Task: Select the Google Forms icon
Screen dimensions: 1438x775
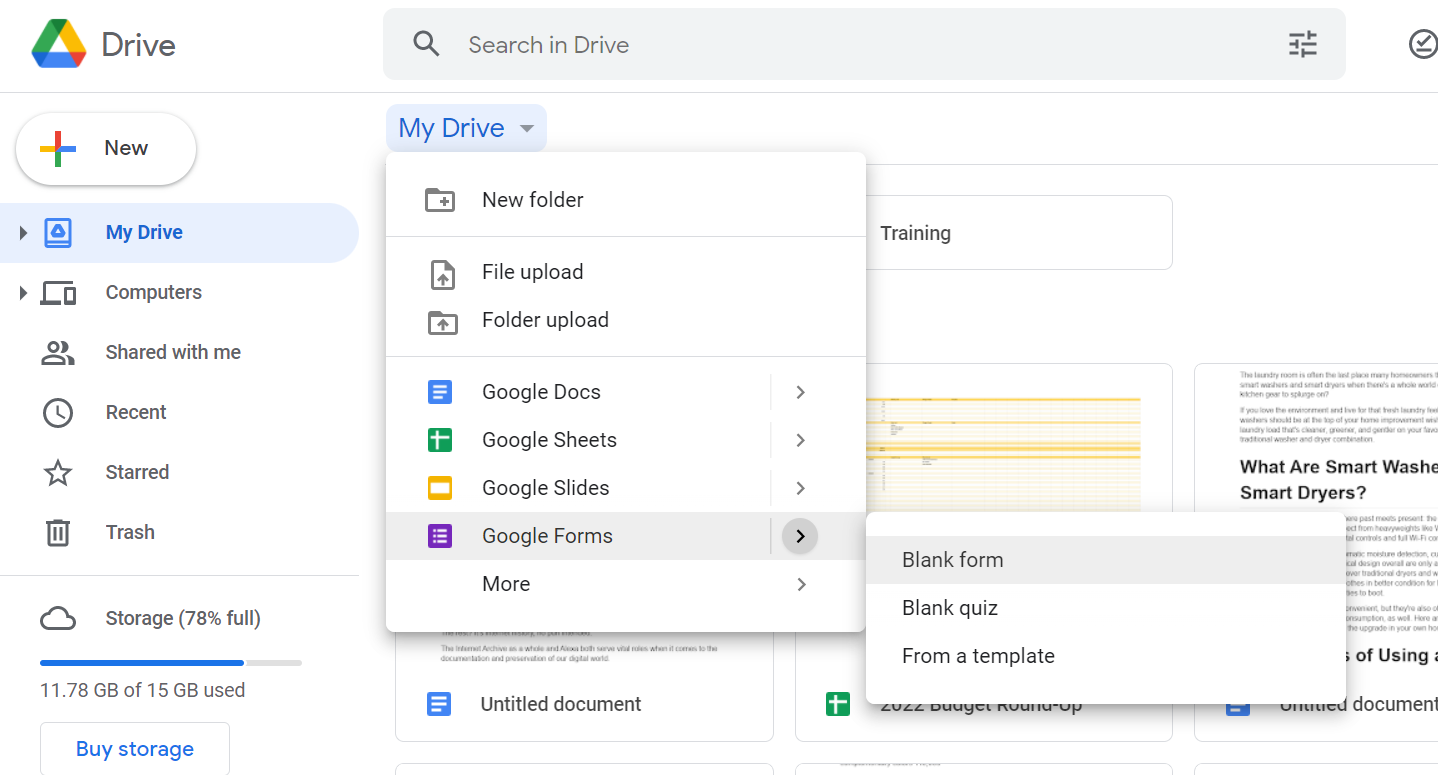Action: pos(440,535)
